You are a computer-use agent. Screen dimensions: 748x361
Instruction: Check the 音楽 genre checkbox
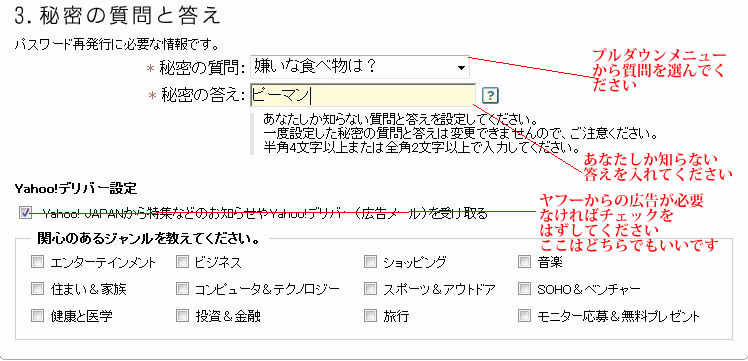point(524,261)
